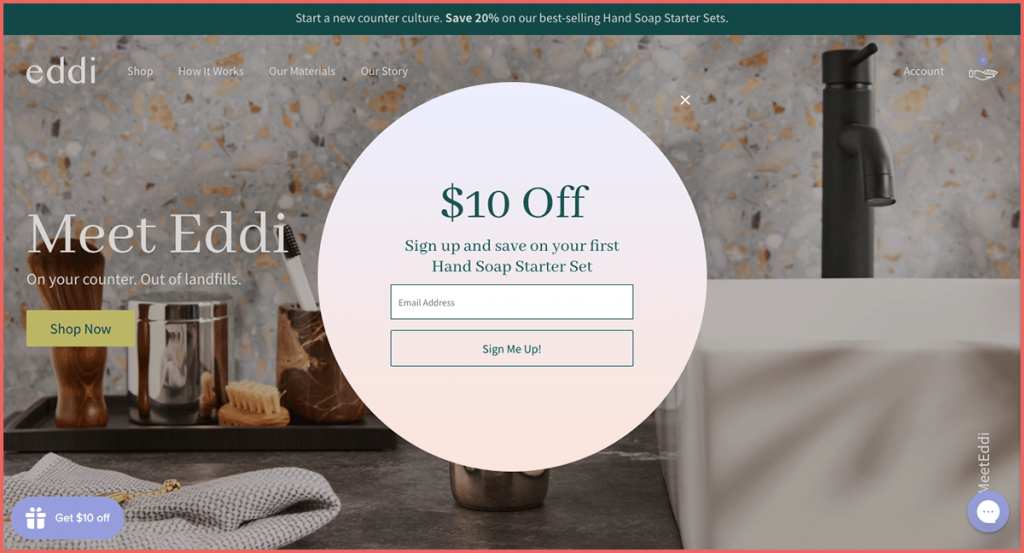Viewport: 1024px width, 553px height.
Task: Open the hand-with-droplet cart icon
Action: pos(982,68)
